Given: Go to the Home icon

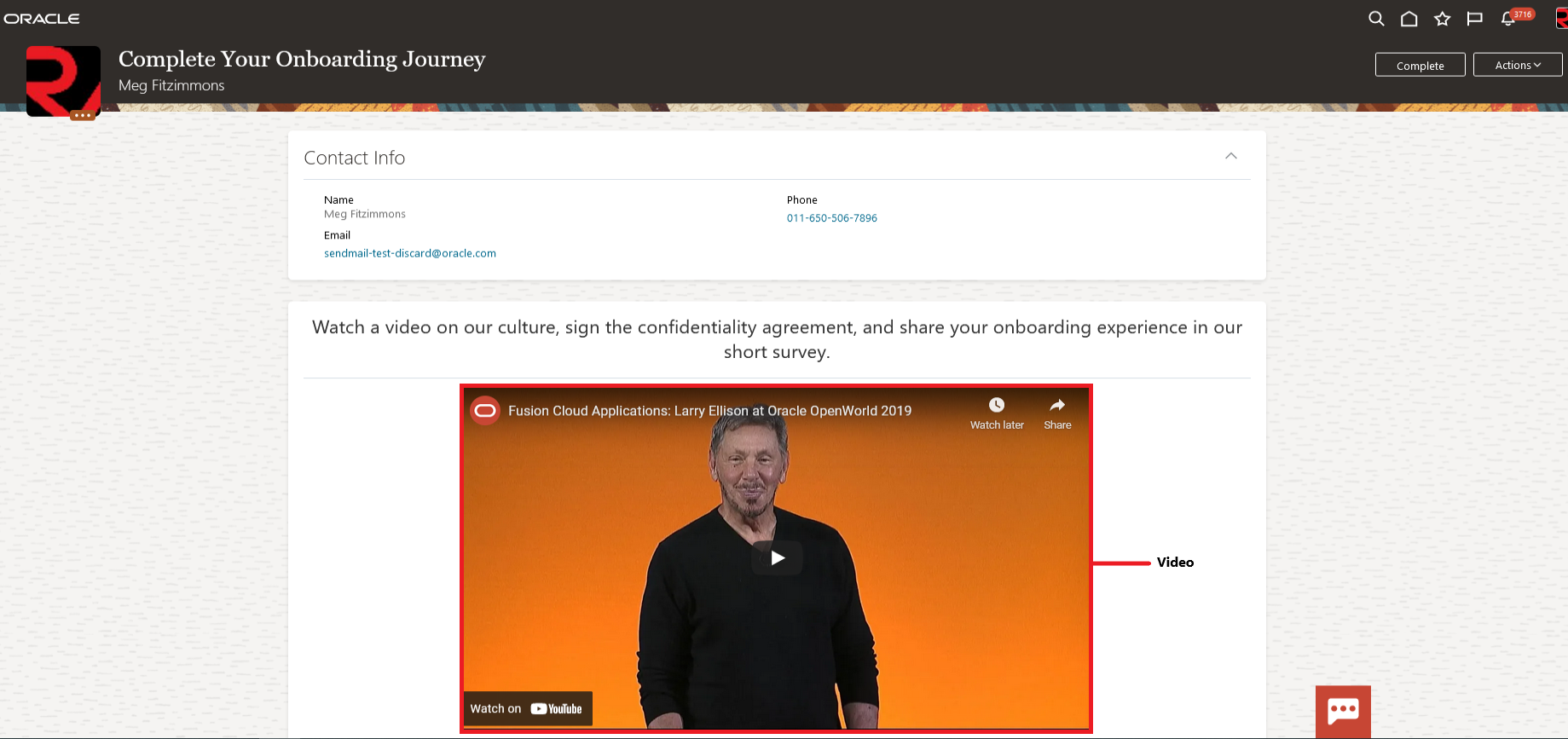Looking at the screenshot, I should click(1409, 19).
